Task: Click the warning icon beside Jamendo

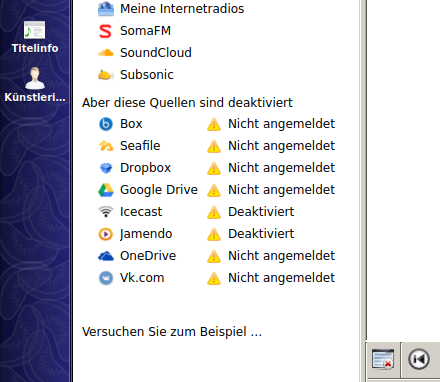Action: pos(214,234)
